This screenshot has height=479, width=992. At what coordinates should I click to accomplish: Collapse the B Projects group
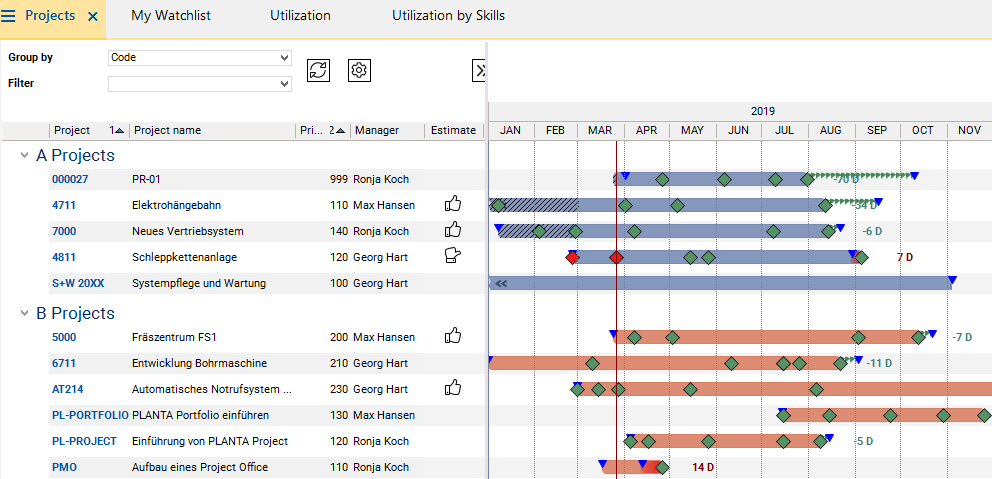[24, 313]
